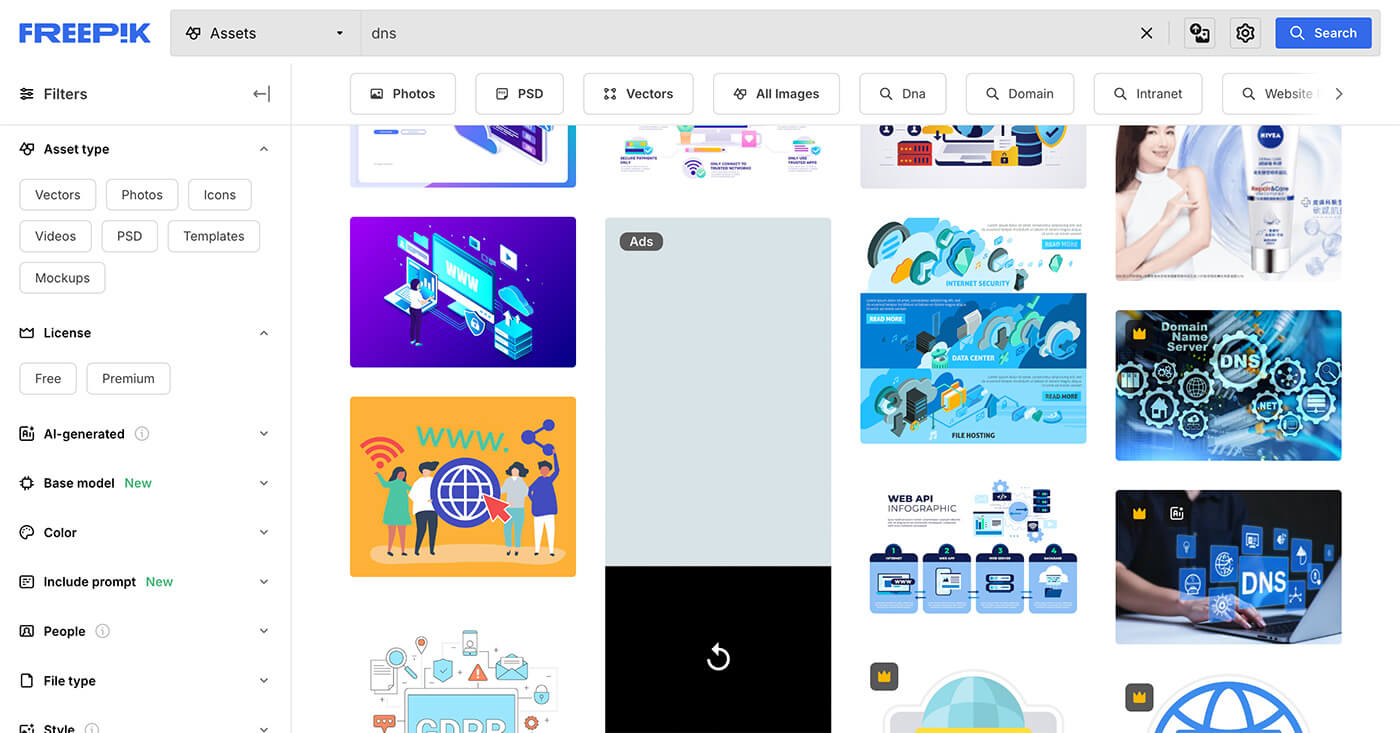
Task: Open the Domain Name Server gears image
Action: (x=1228, y=385)
